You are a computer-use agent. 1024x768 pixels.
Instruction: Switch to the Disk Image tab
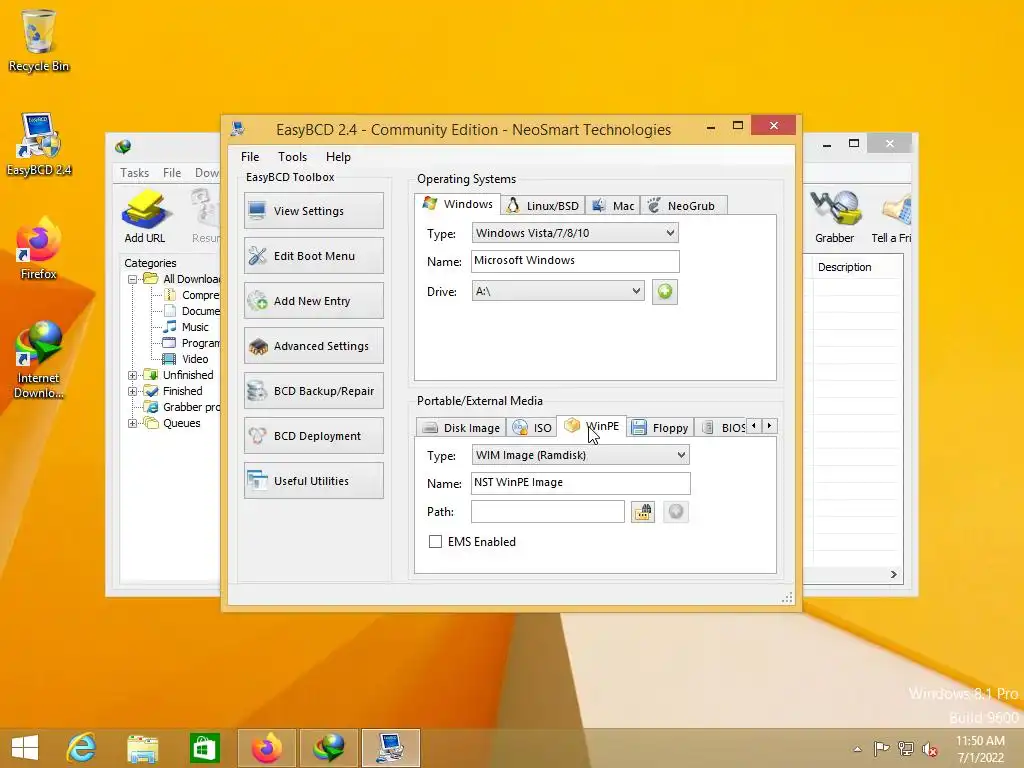[x=460, y=428]
